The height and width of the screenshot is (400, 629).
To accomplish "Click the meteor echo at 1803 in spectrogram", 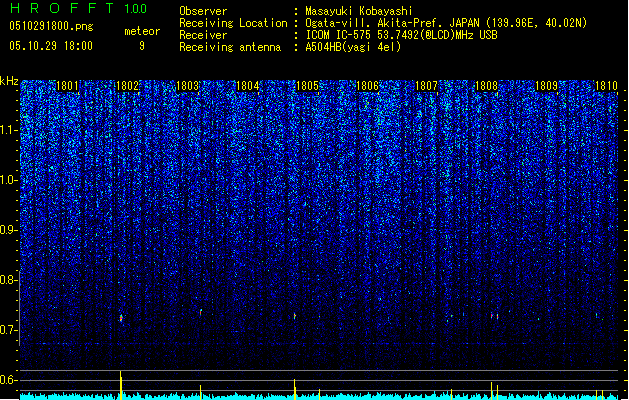I will click(x=201, y=312).
